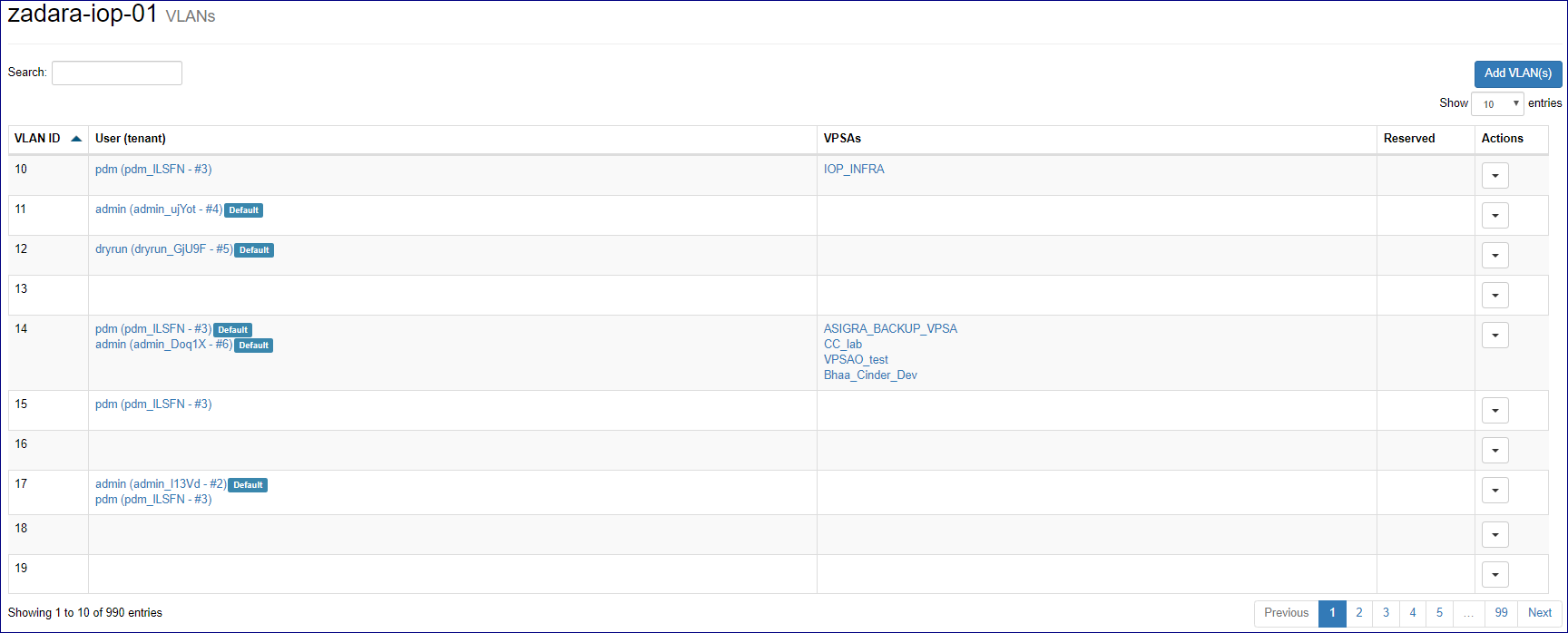1568x633 pixels.
Task: Open dryrun (dryrun_GjU9F - #5) tenant link
Action: [x=163, y=249]
